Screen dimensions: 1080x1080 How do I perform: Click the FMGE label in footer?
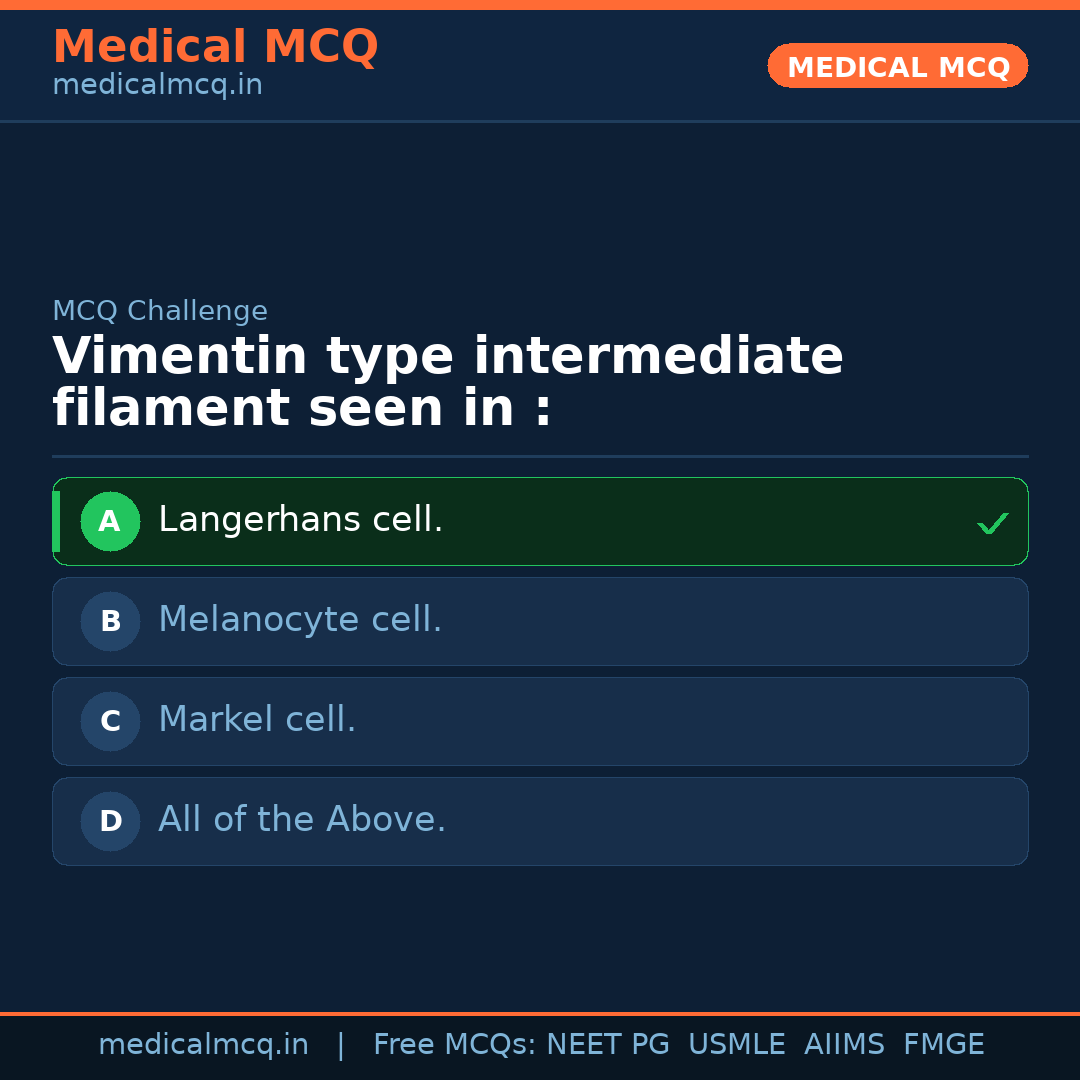(944, 1045)
